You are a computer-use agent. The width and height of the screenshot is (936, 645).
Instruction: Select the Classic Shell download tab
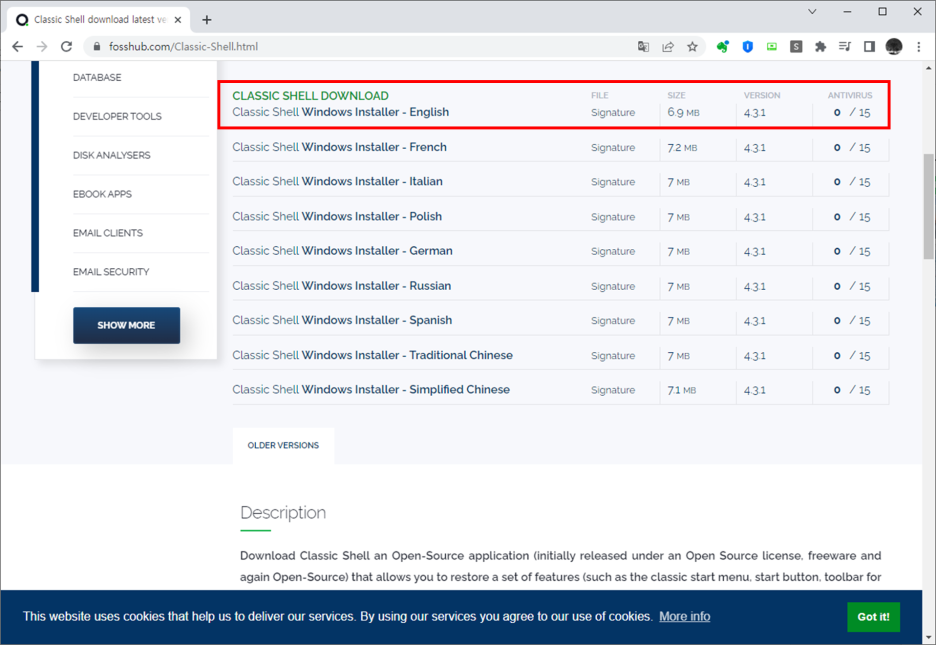[99, 20]
